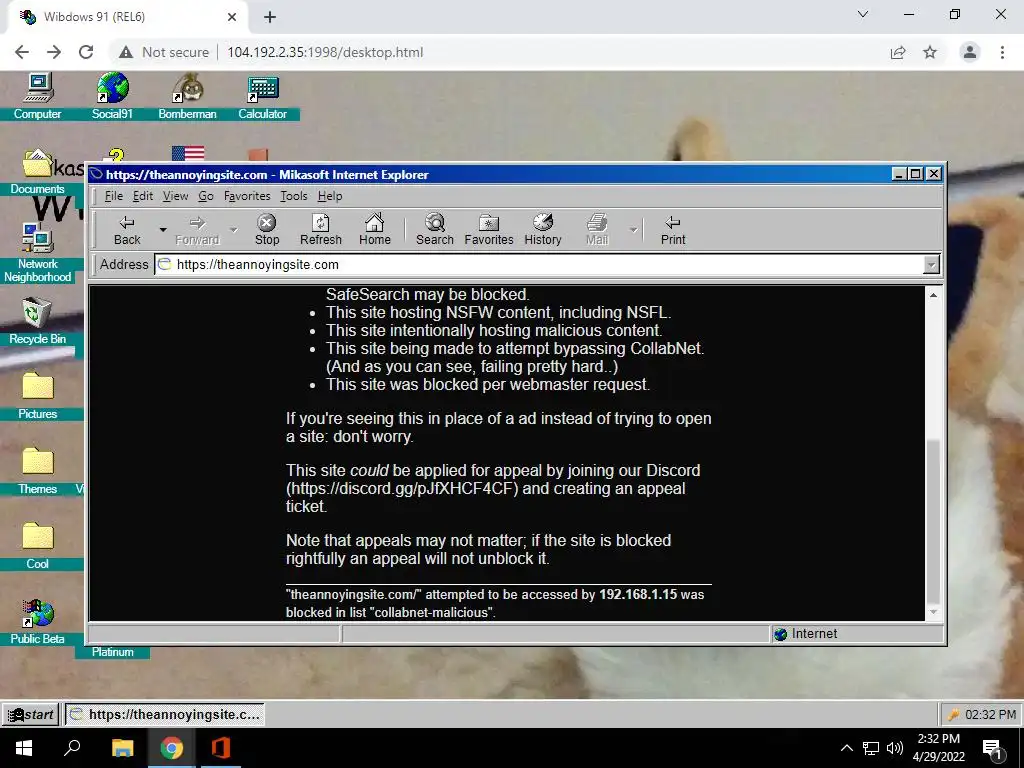Open the Calculator desktop shortcut

pyautogui.click(x=263, y=97)
